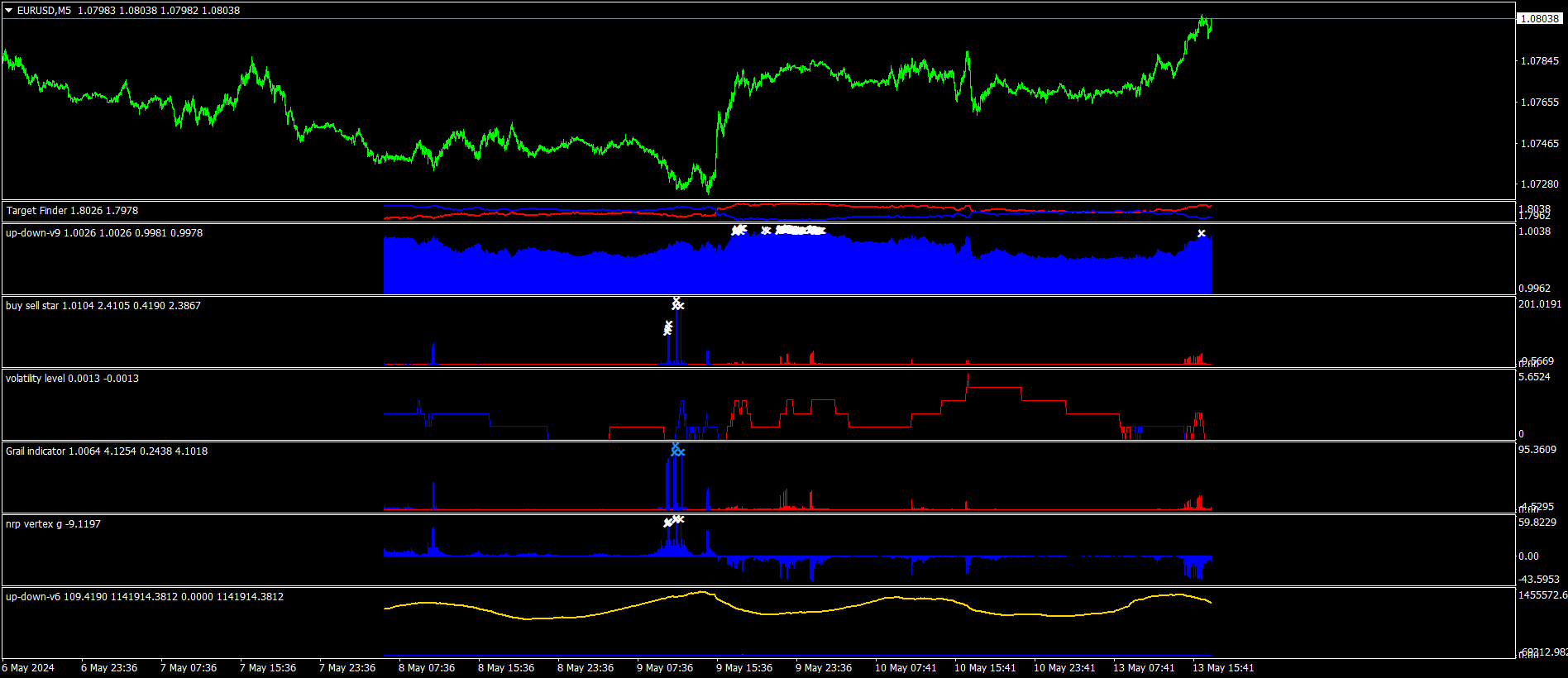Click the 10 May 07:41 time label
The image size is (1568, 678).
(x=906, y=668)
